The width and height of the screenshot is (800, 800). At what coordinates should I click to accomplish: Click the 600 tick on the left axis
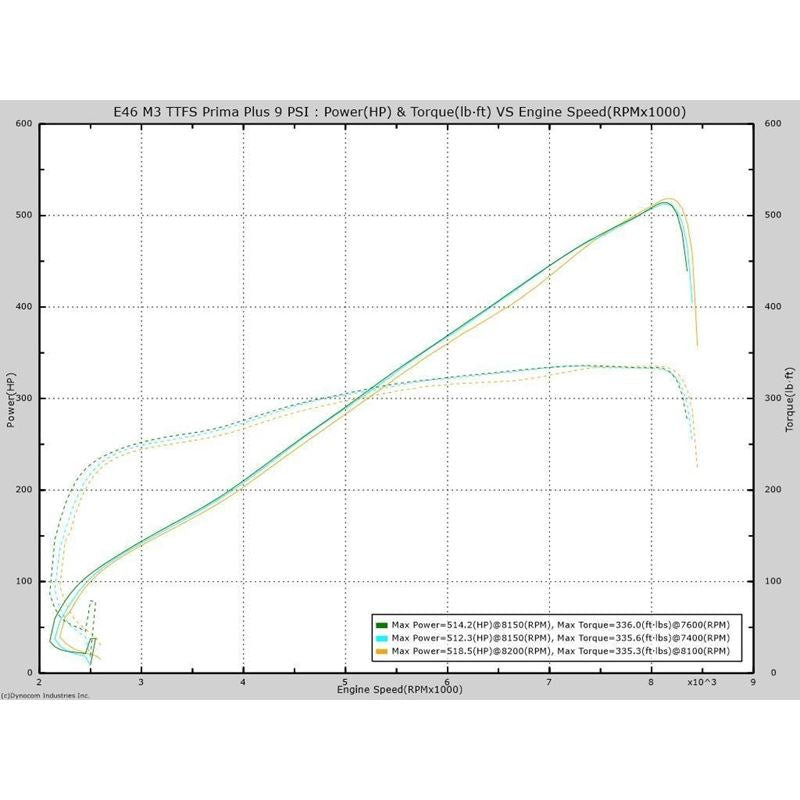tap(25, 124)
